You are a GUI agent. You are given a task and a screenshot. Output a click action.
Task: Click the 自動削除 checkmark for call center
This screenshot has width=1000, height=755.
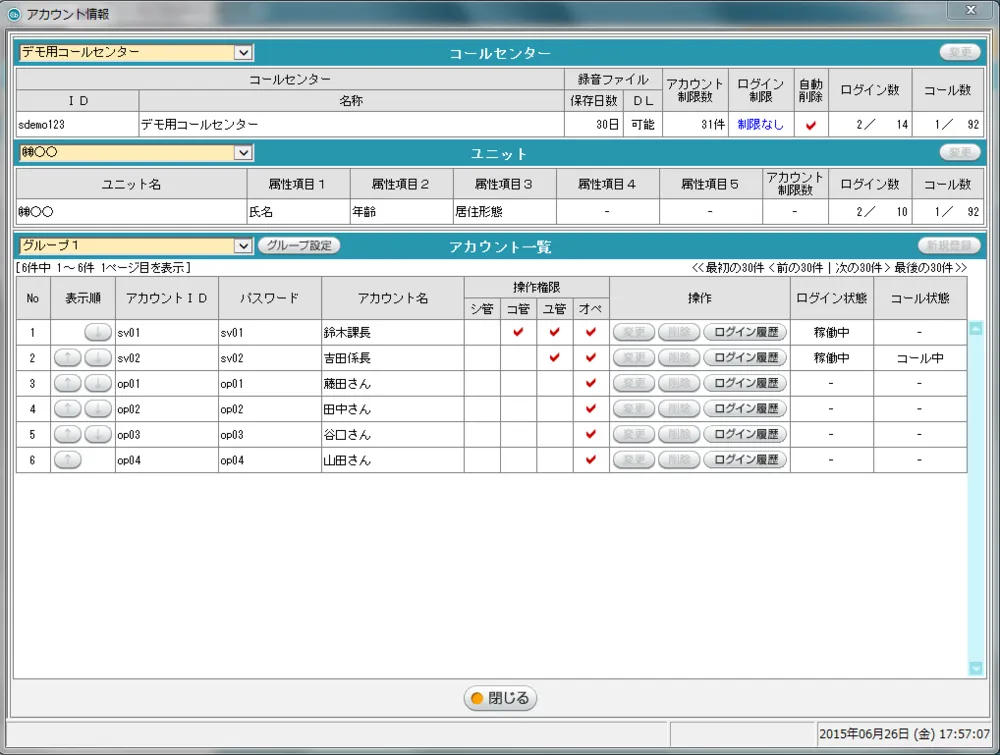point(811,125)
